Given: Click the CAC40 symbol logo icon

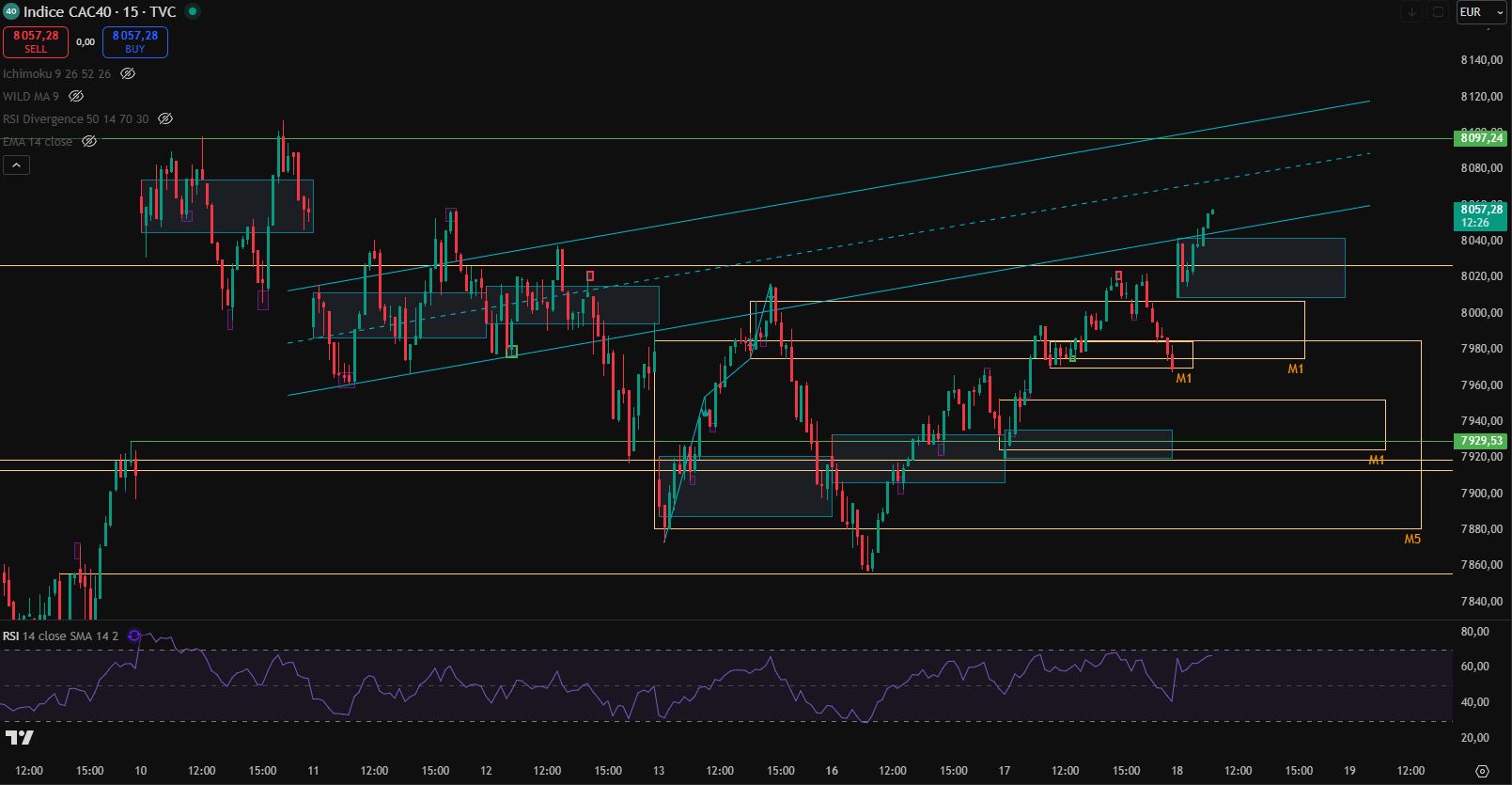Looking at the screenshot, I should coord(11,11).
